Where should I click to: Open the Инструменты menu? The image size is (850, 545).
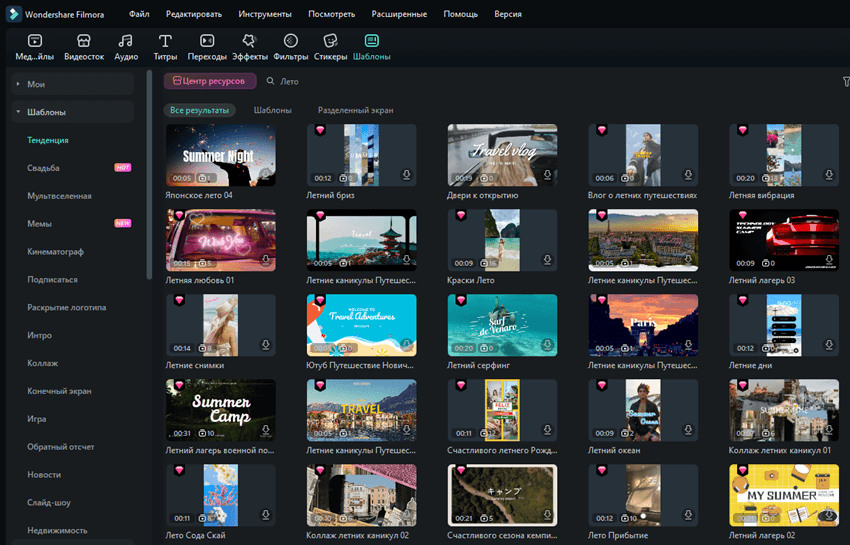point(265,14)
